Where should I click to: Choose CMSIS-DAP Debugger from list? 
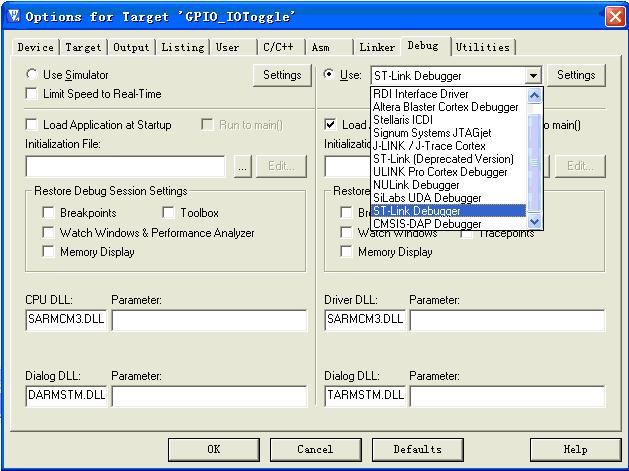click(x=448, y=223)
